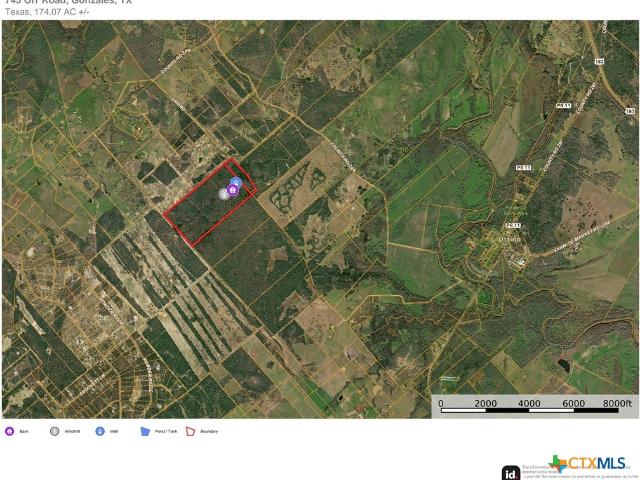This screenshot has width=640, height=480.
Task: Click the '0' scale bar label
Action: pyautogui.click(x=441, y=403)
